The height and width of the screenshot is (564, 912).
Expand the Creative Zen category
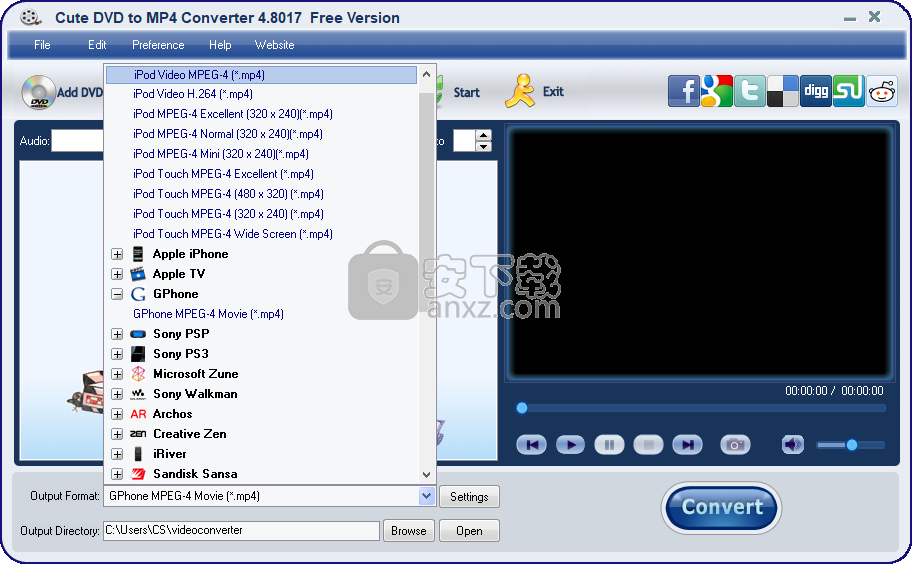pos(117,434)
